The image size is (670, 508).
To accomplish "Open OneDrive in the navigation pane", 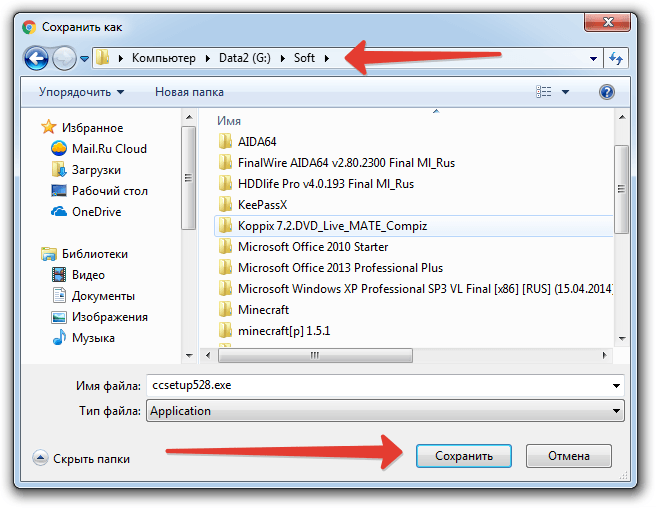I will tap(97, 212).
